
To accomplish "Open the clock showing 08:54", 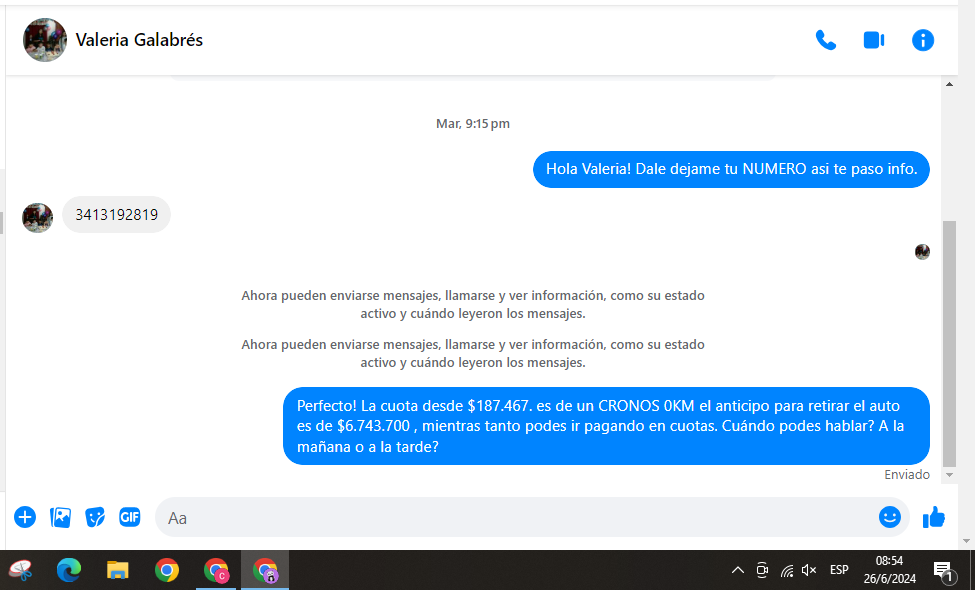I will pos(889,570).
